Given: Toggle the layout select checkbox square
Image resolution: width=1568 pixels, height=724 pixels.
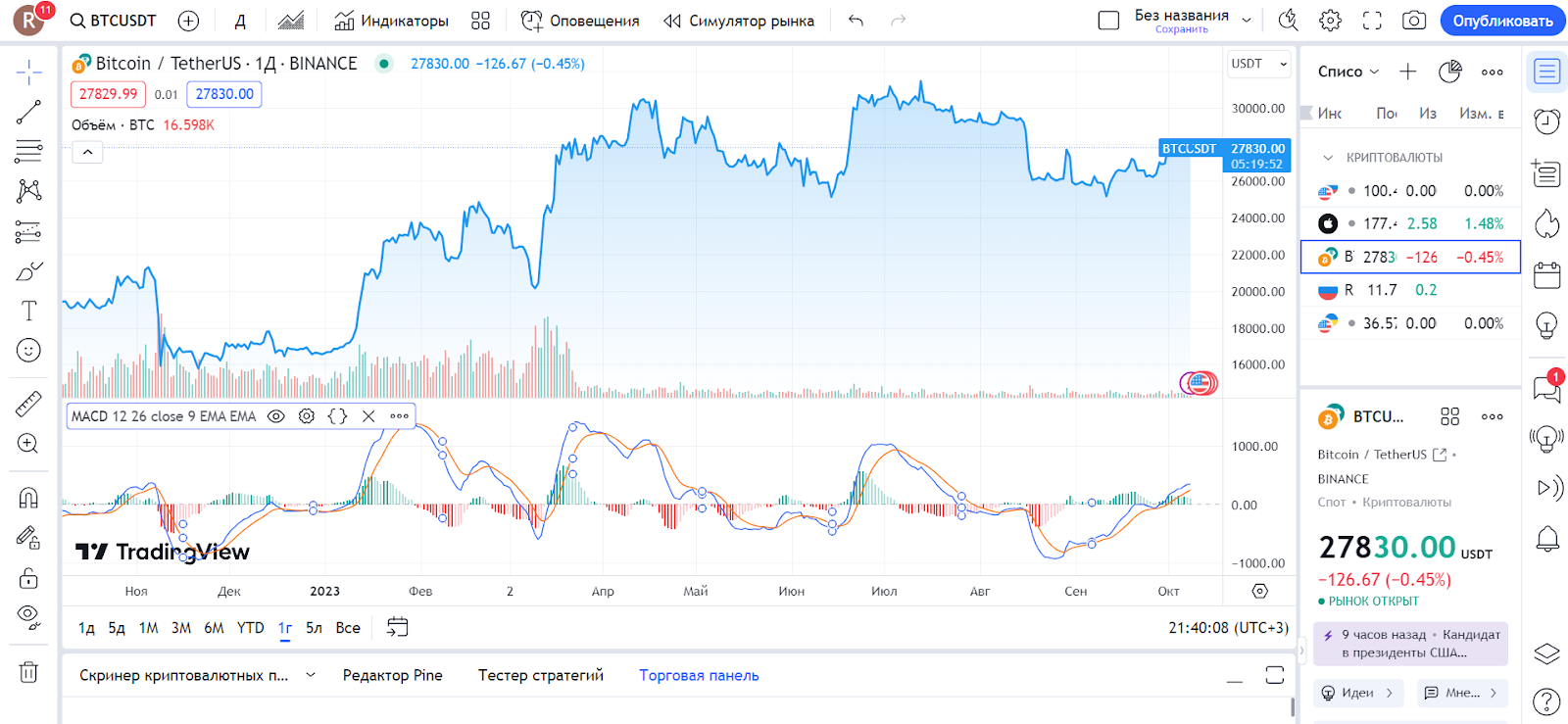Looking at the screenshot, I should pyautogui.click(x=1108, y=21).
